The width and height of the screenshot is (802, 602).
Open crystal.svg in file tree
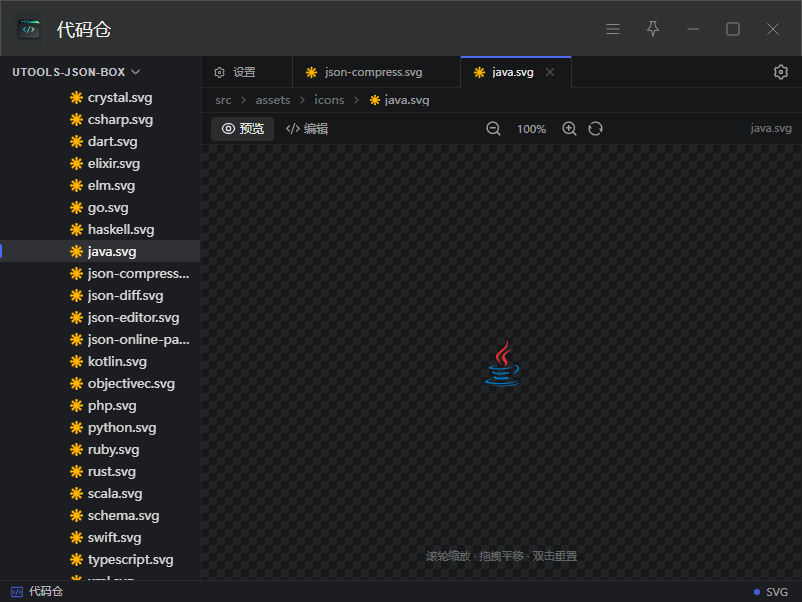click(x=100, y=98)
